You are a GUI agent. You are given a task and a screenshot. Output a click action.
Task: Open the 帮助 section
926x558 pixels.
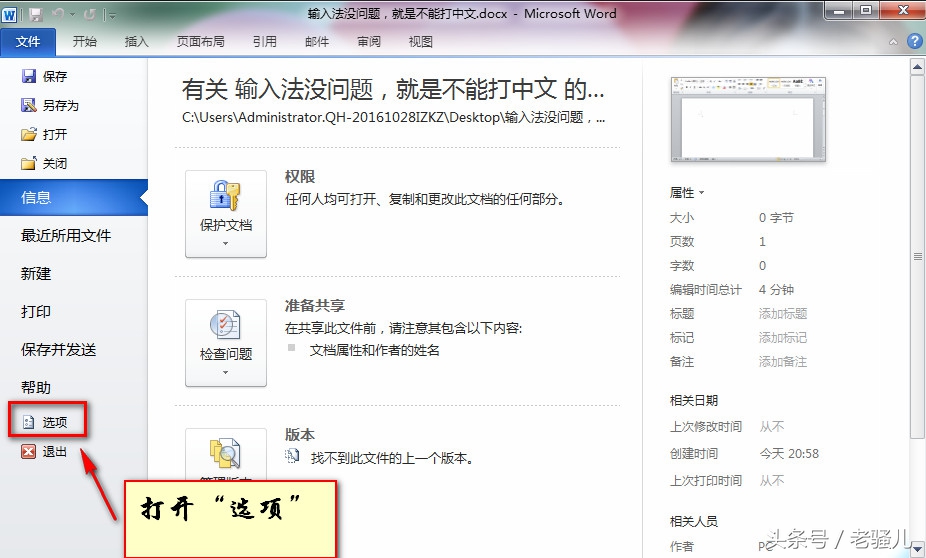click(36, 387)
